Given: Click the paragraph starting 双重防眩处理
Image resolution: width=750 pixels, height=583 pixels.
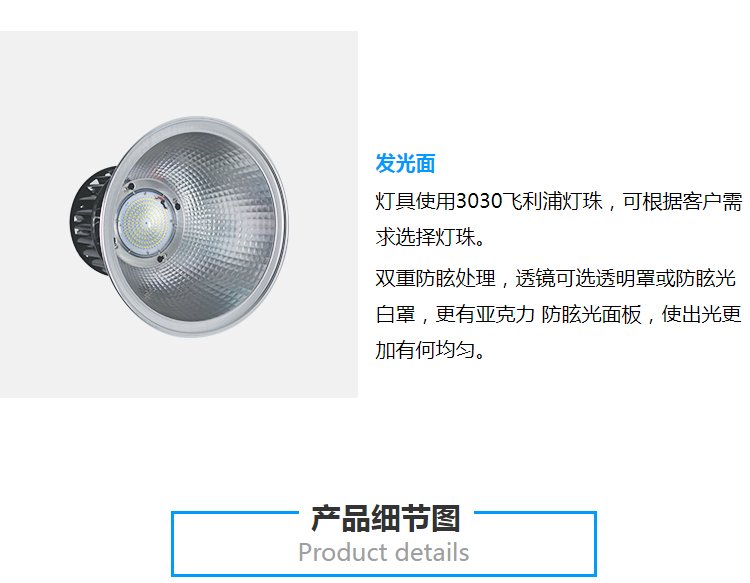Looking at the screenshot, I should pos(559,314).
